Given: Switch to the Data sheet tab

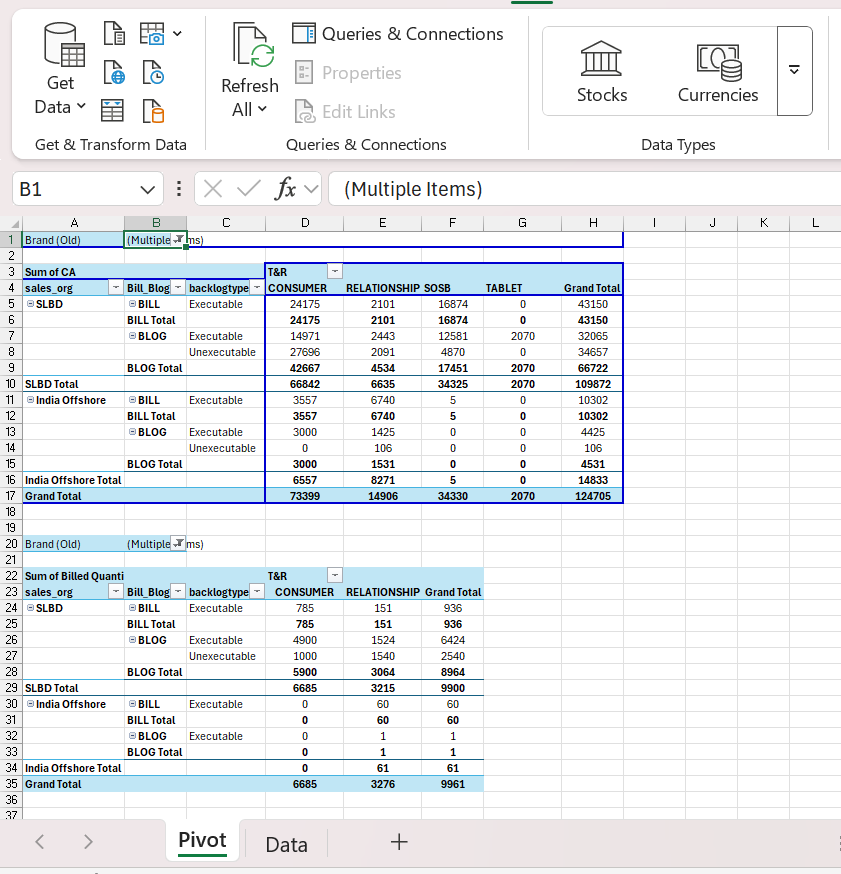Looking at the screenshot, I should tap(285, 843).
